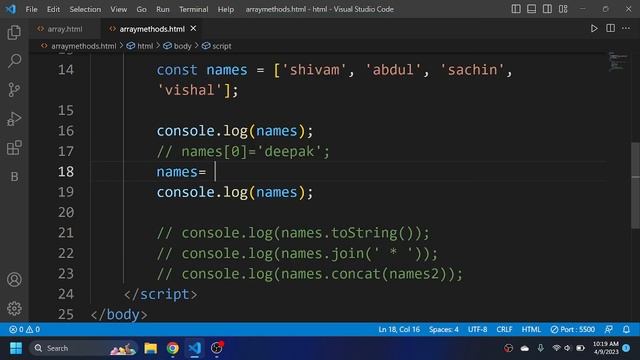This screenshot has width=640, height=360.
Task: Open the Accounts menu icon
Action: 14,280
